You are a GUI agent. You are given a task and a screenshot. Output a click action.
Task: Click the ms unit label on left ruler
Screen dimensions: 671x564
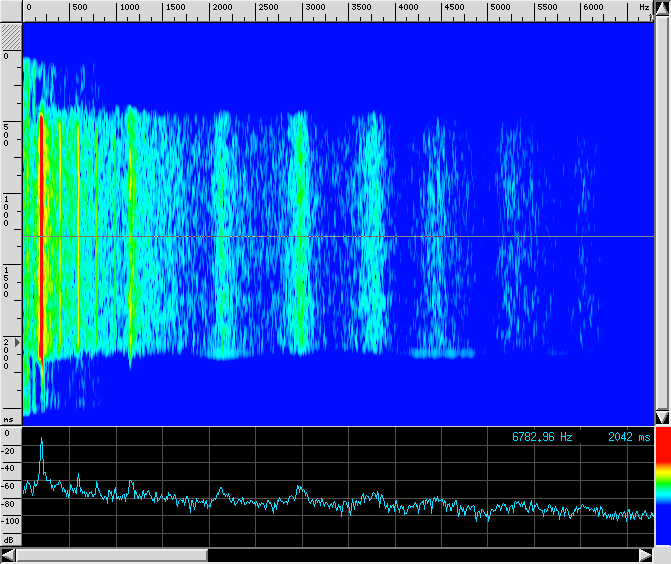coord(8,419)
